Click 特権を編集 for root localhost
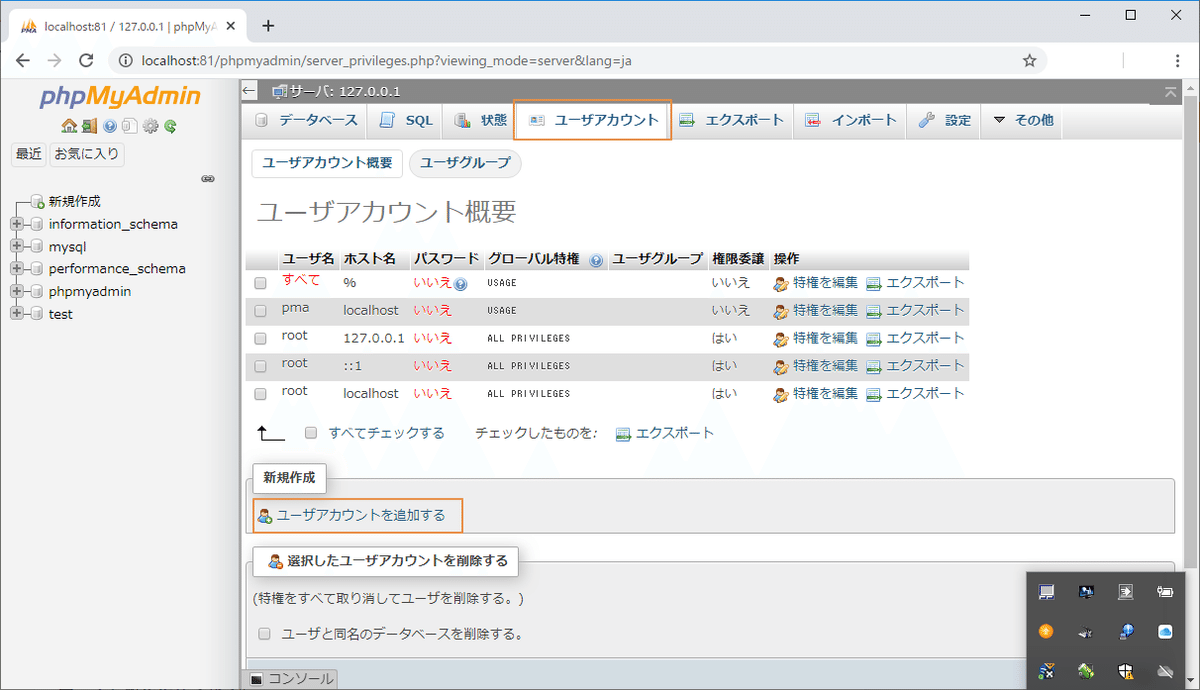 tap(825, 394)
